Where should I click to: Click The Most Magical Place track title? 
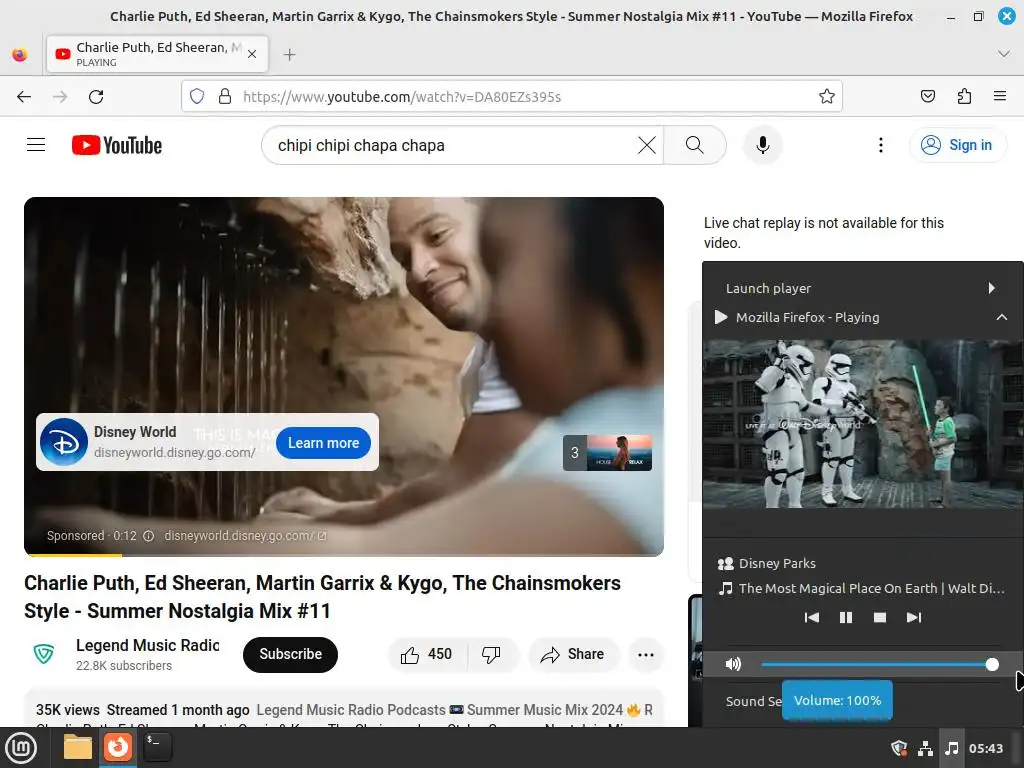871,588
